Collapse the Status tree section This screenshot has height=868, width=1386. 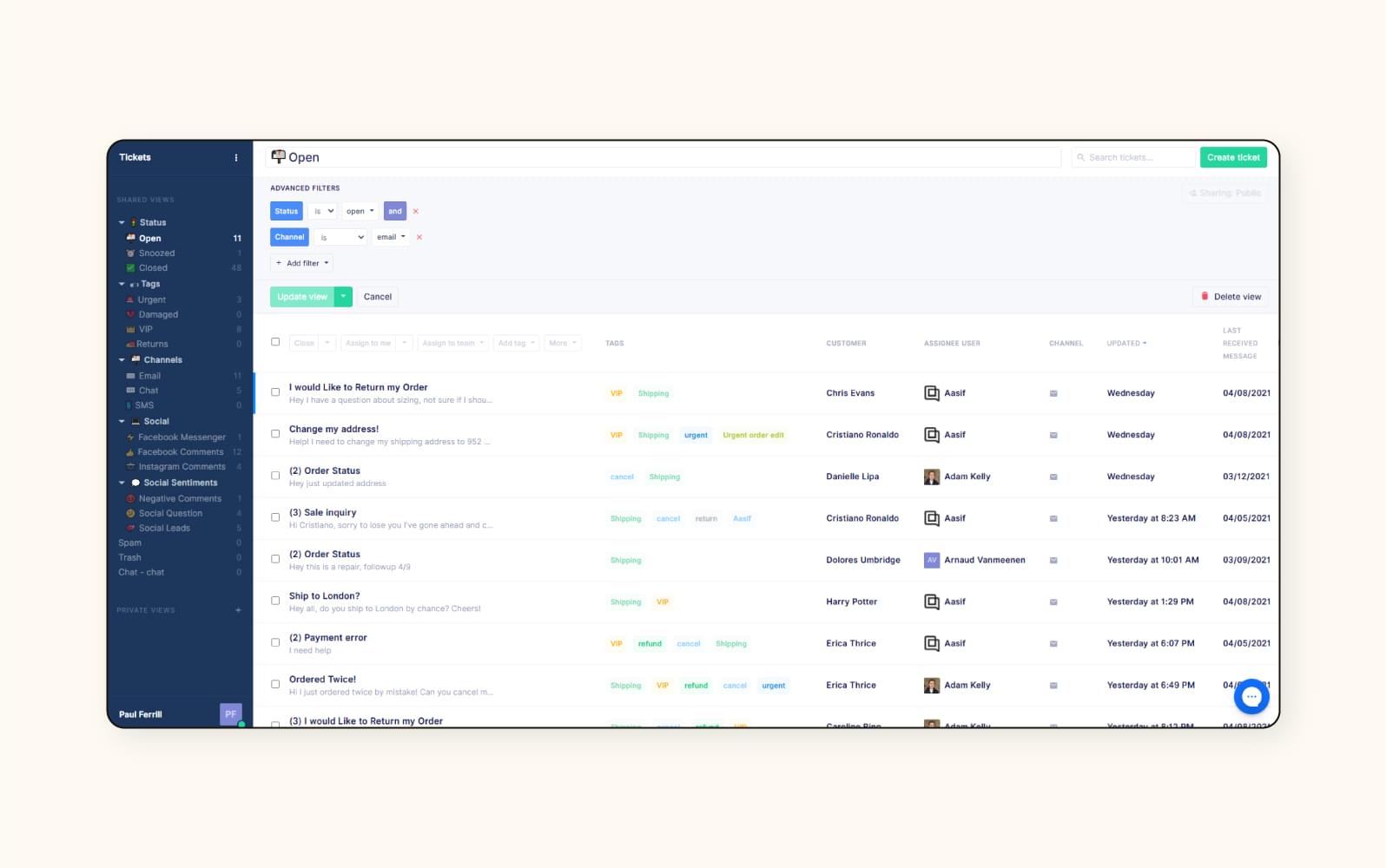click(122, 223)
